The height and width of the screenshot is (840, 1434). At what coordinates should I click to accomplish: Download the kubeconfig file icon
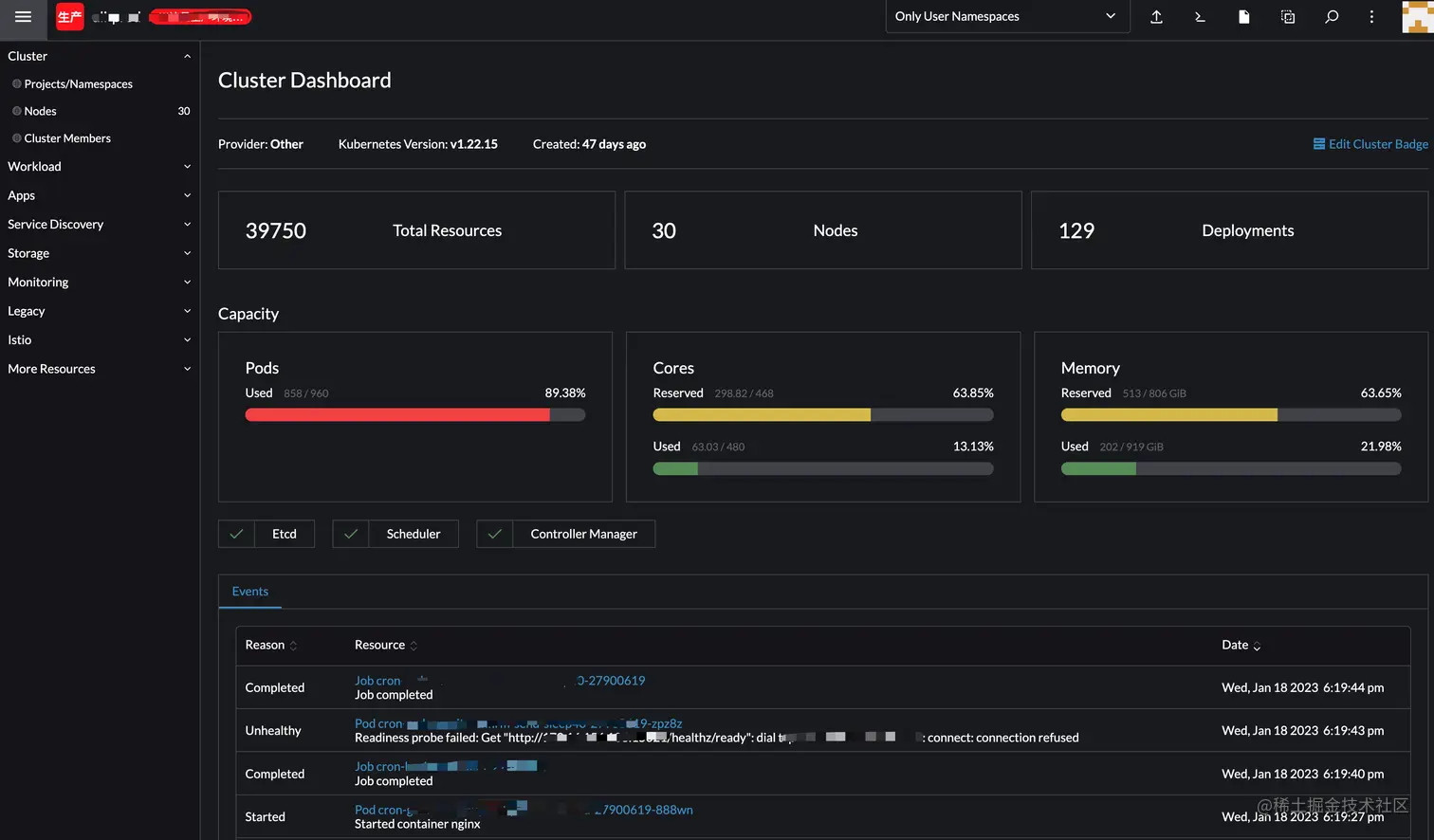pos(1243,17)
